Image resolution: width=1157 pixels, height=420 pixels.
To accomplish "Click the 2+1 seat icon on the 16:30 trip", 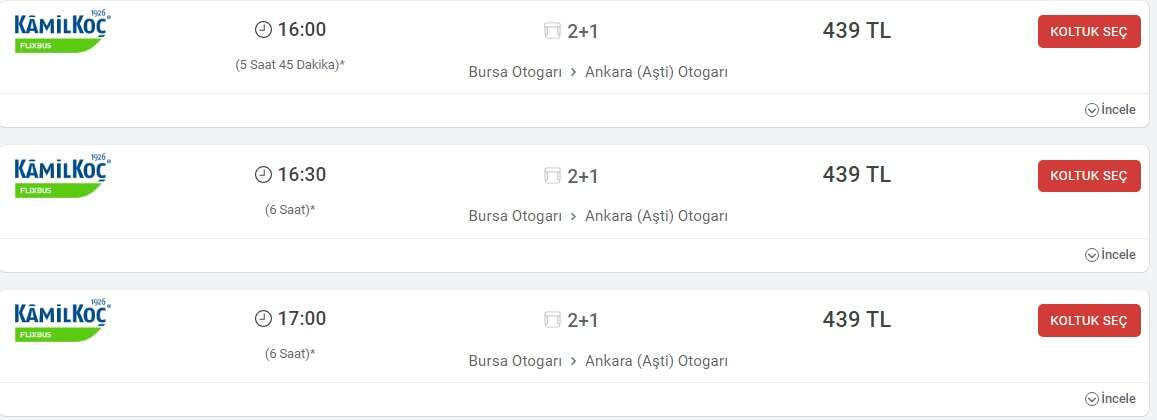I will click(x=553, y=176).
